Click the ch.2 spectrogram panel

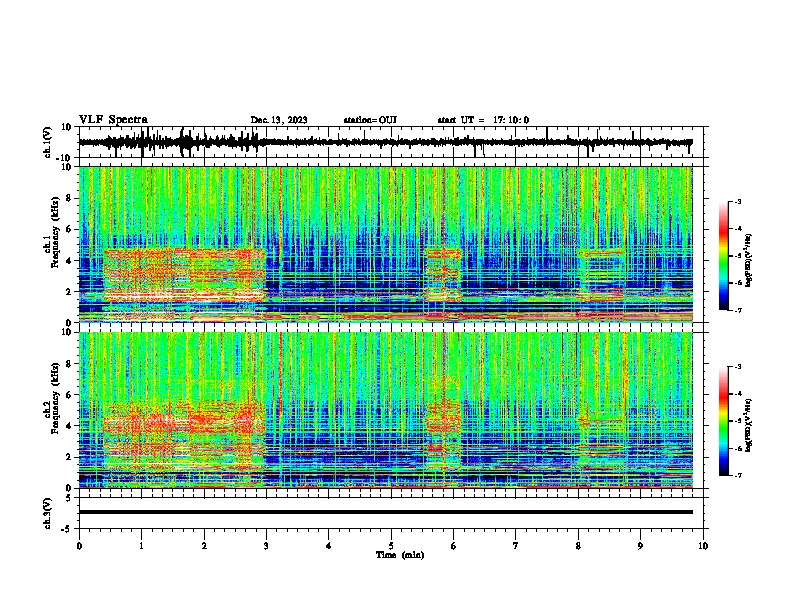(386, 410)
